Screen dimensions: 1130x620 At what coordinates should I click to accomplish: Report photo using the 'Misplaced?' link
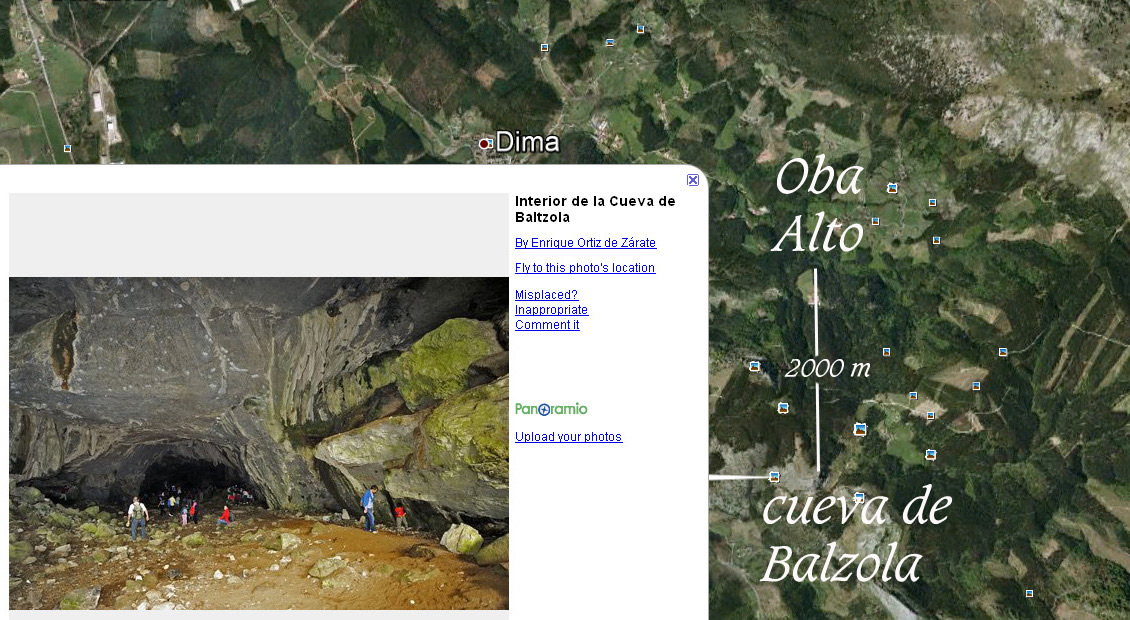pos(546,295)
